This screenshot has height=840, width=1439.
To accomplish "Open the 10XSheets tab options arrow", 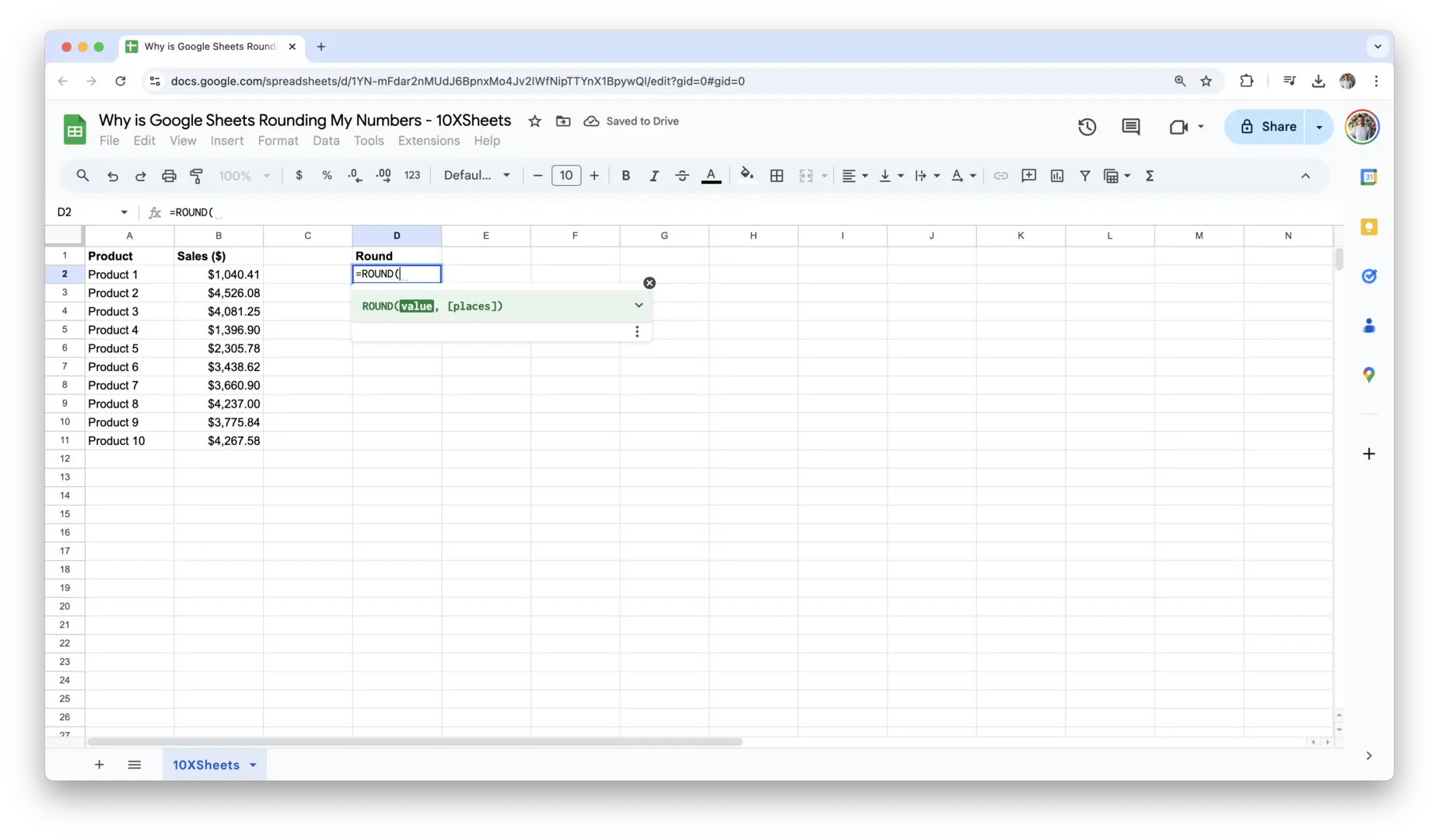I will 253,765.
